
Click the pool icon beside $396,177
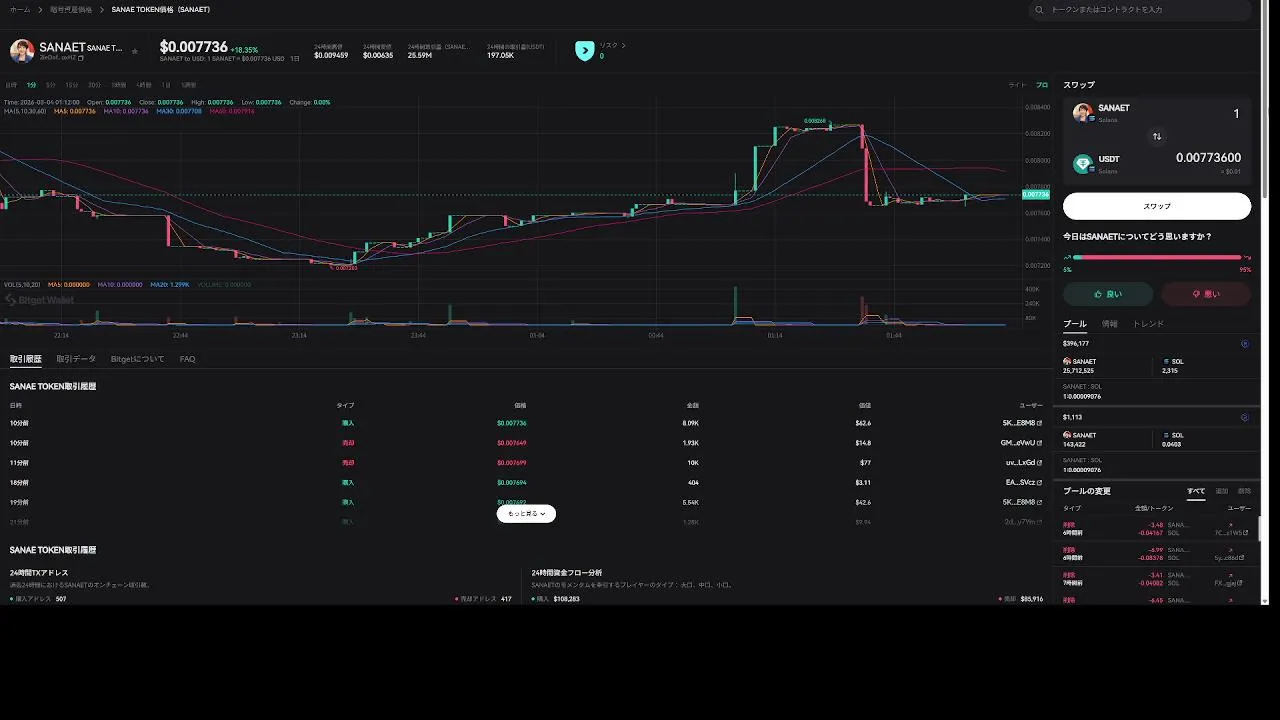(x=1245, y=343)
